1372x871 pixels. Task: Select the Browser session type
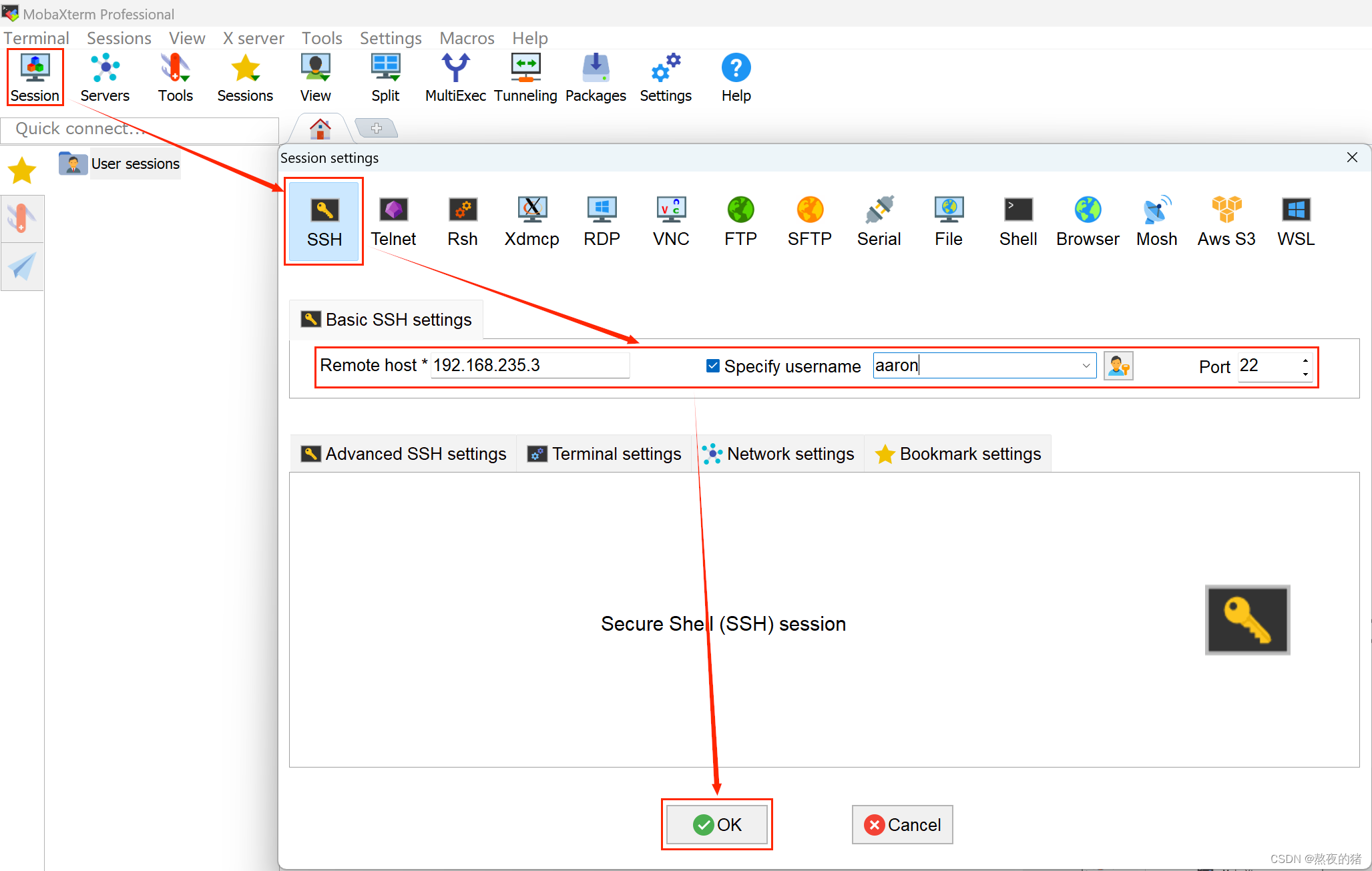point(1088,222)
